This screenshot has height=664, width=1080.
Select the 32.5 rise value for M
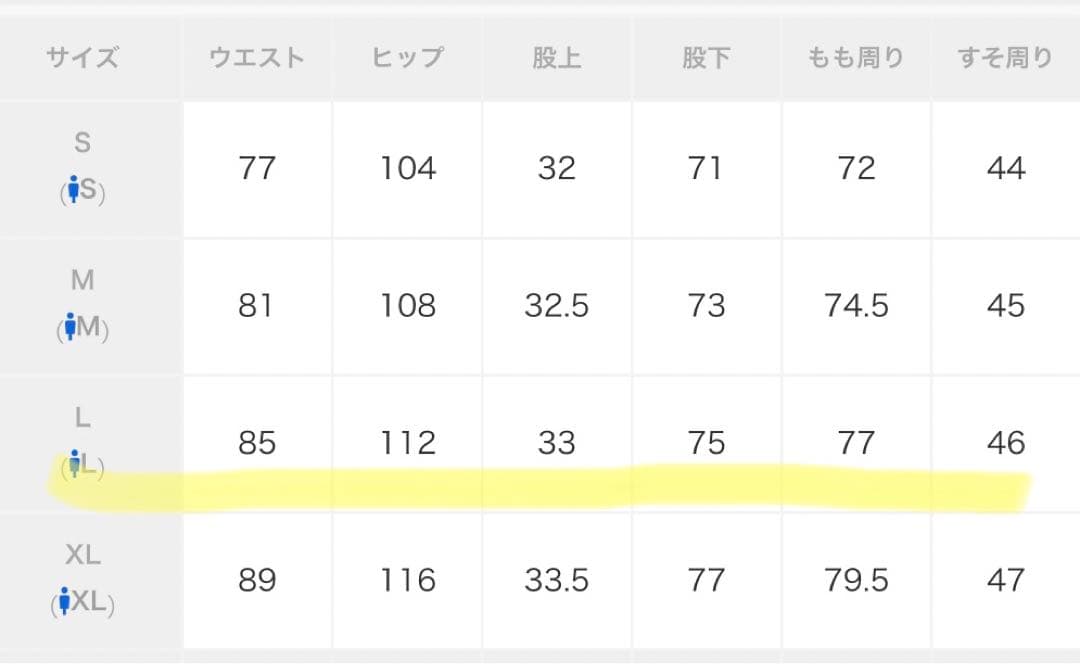556,305
